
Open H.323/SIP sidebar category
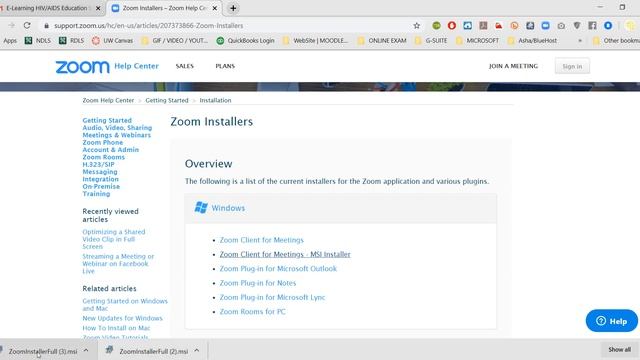[98, 164]
